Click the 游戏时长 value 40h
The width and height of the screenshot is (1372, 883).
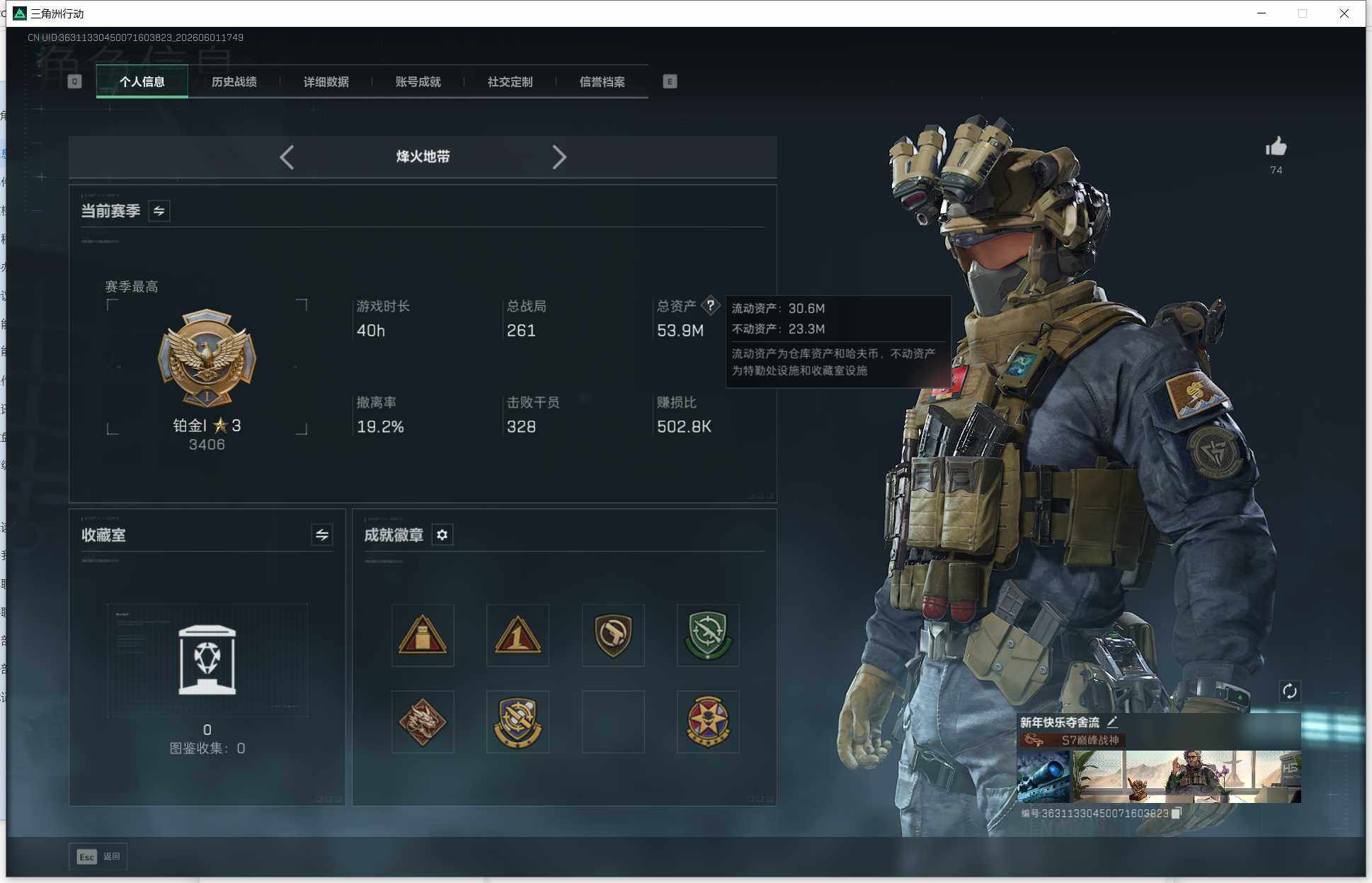pos(371,331)
